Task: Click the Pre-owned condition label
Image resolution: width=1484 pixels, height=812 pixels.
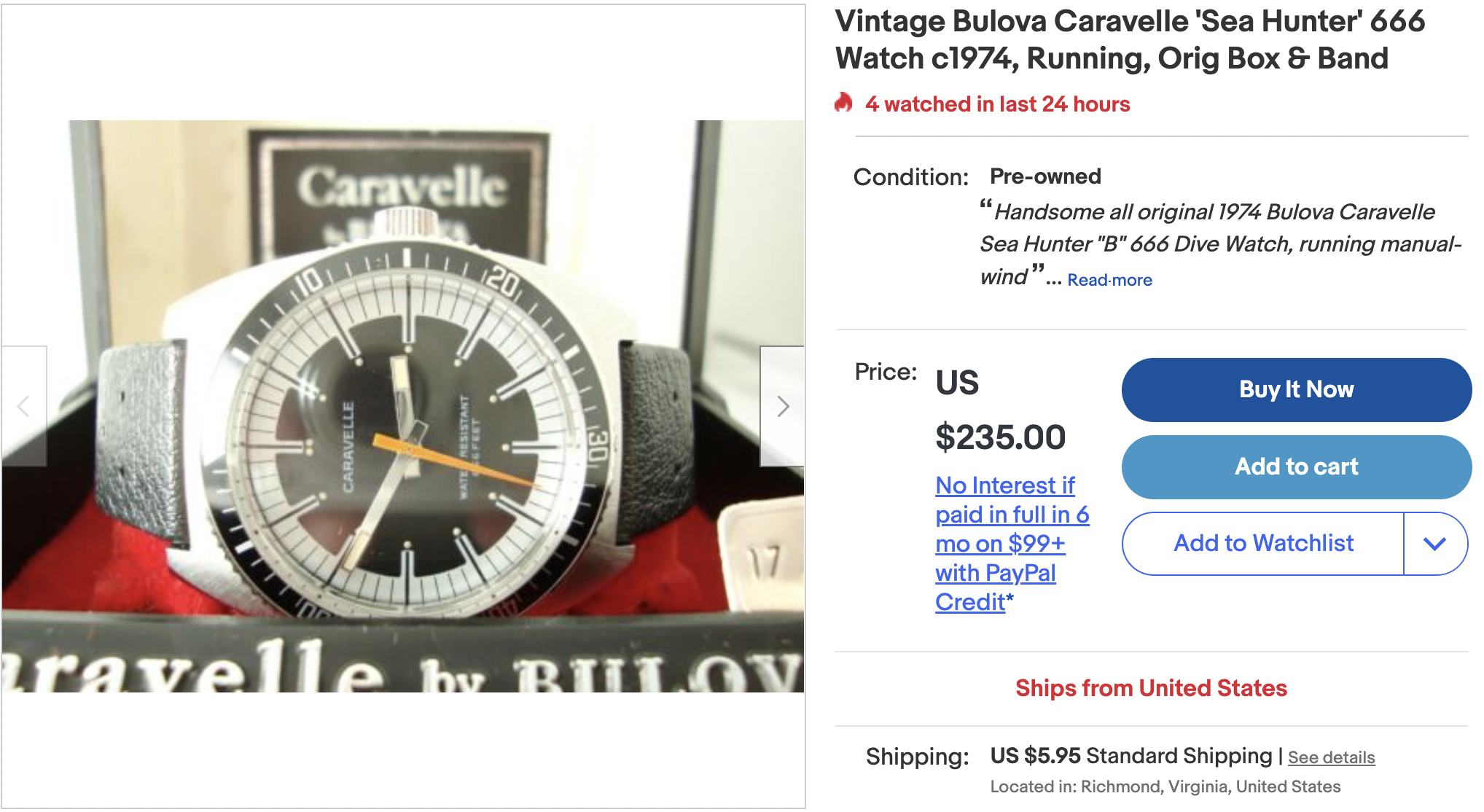Action: (x=1045, y=176)
